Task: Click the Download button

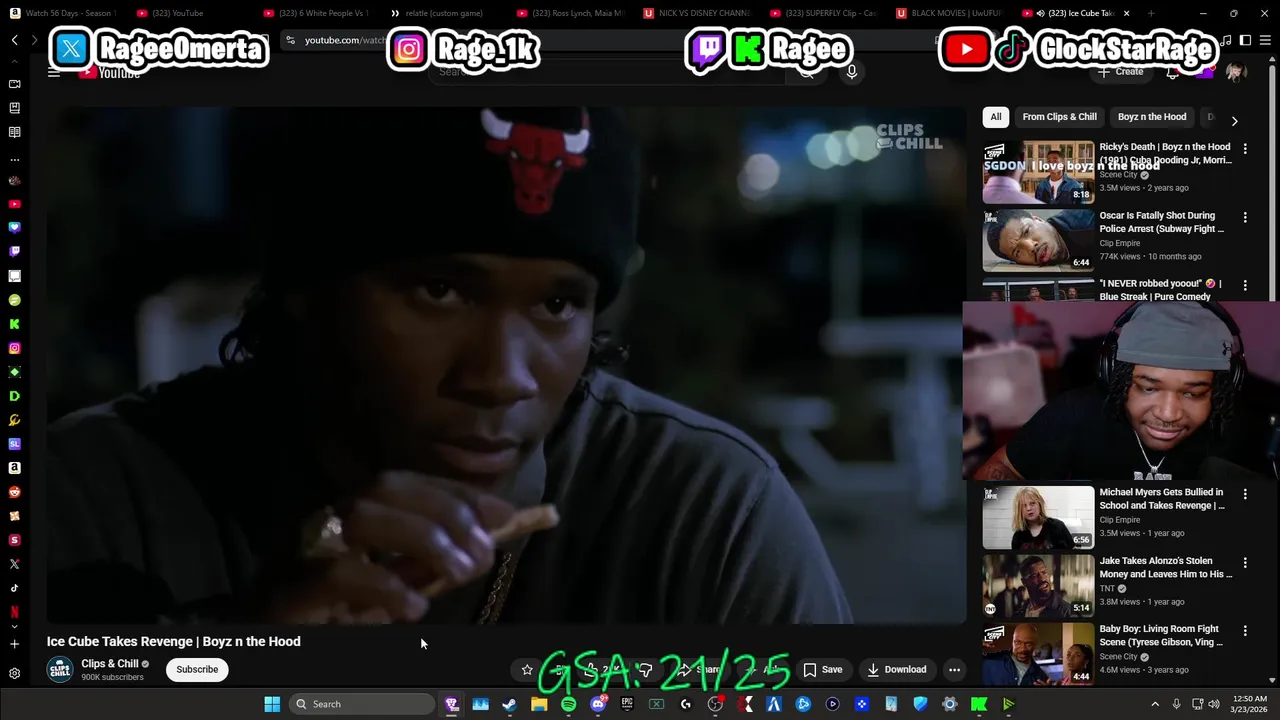Action: pos(897,670)
